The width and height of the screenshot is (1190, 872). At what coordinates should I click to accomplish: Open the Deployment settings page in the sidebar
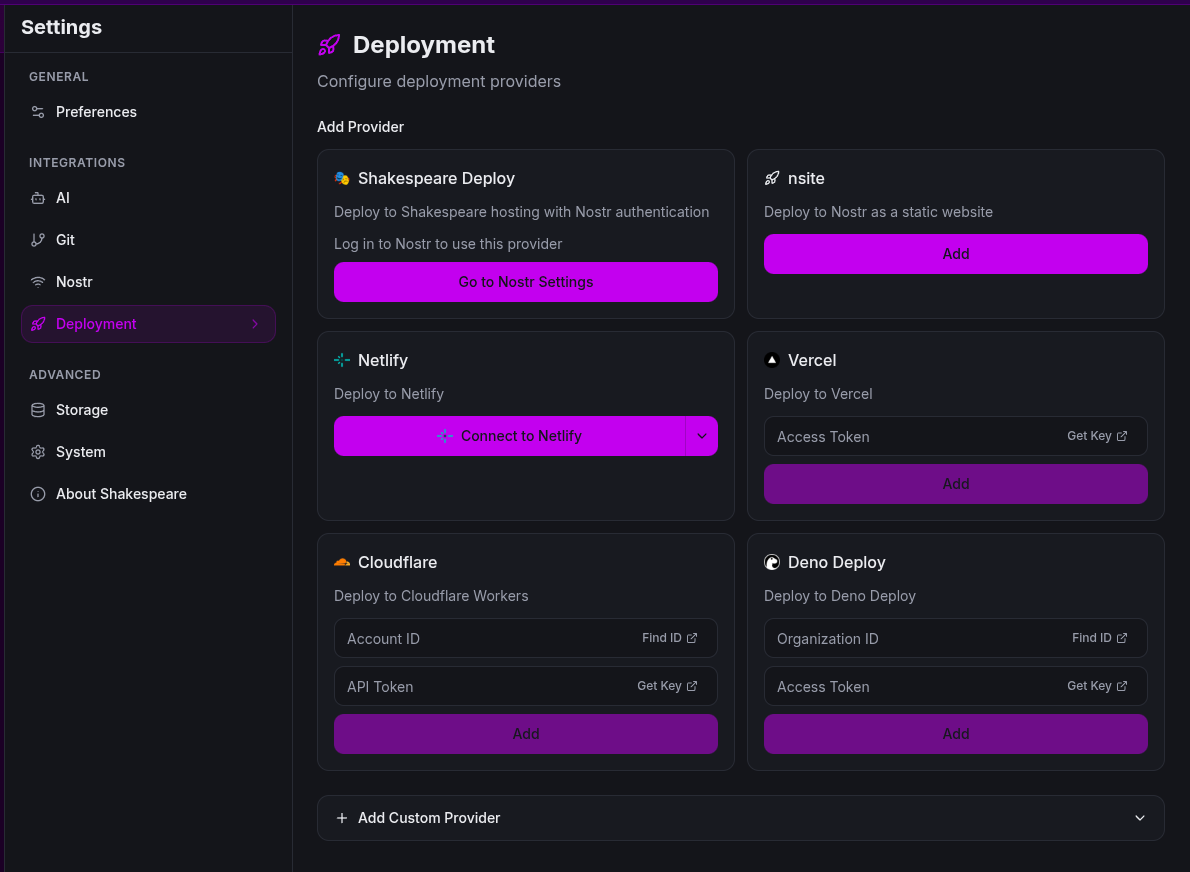[96, 324]
